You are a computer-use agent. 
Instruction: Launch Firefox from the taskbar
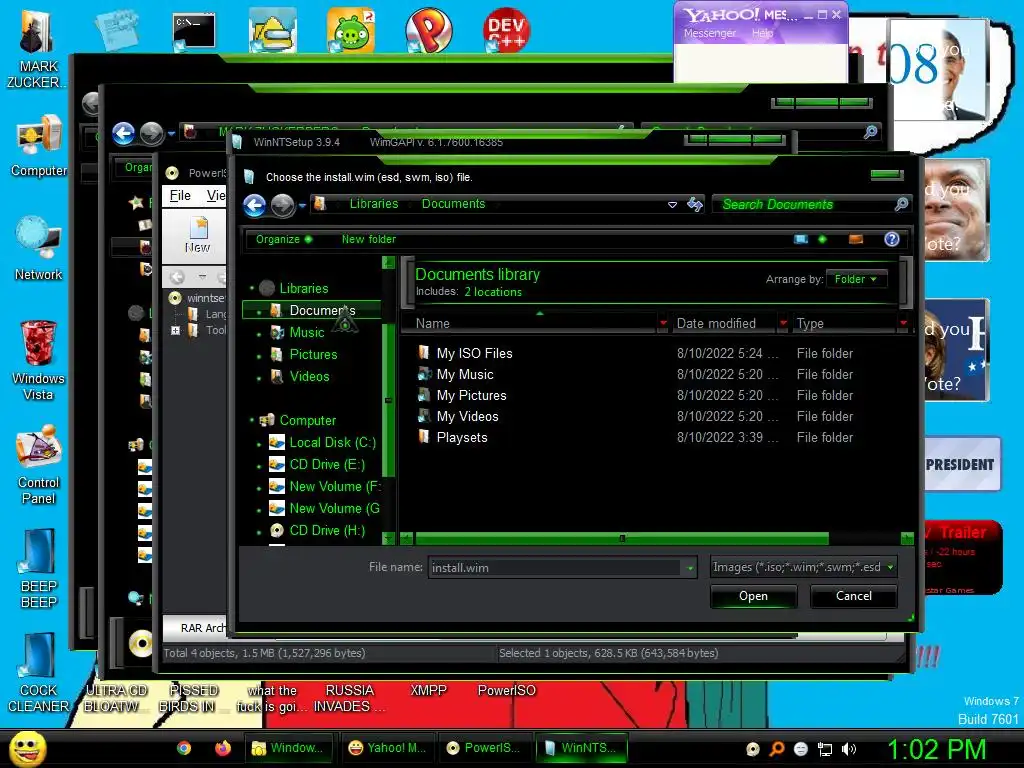[x=223, y=748]
